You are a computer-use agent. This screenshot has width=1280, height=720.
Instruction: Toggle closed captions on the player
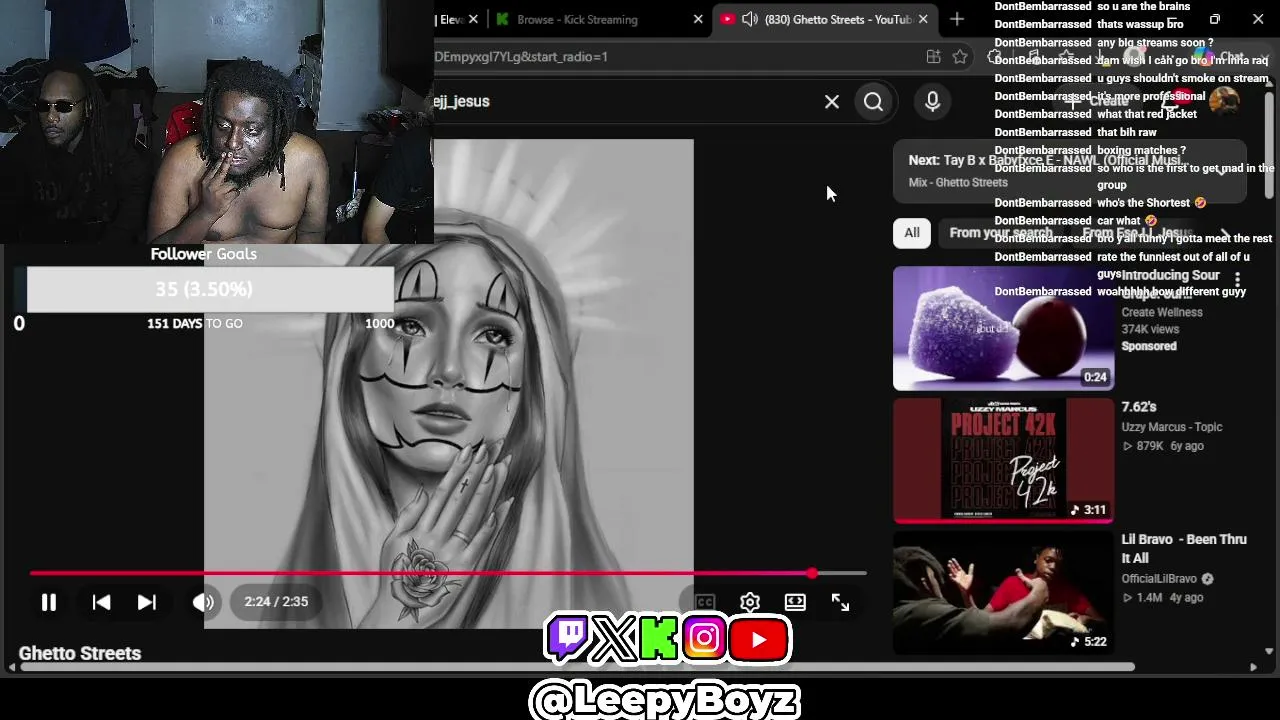pos(705,602)
